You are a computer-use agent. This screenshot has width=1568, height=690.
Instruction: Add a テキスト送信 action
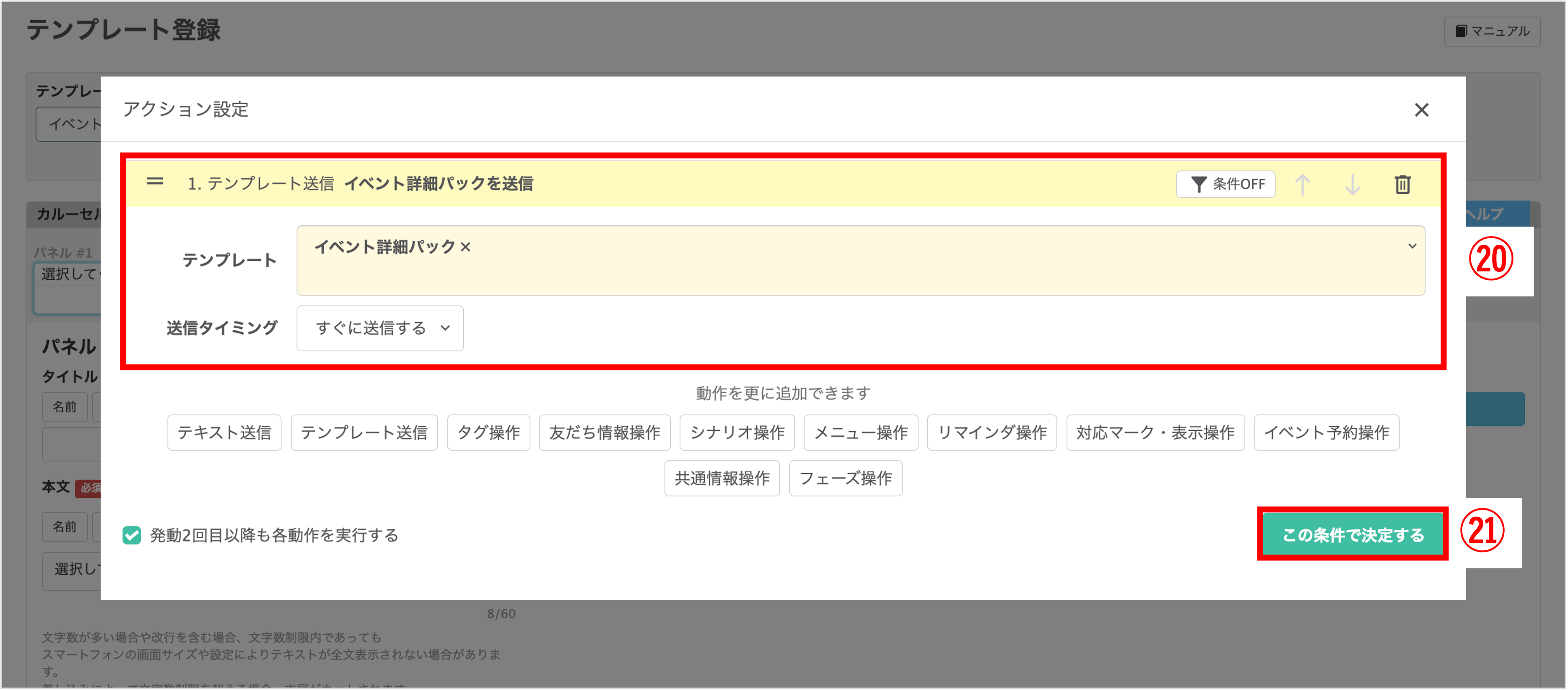coord(224,432)
